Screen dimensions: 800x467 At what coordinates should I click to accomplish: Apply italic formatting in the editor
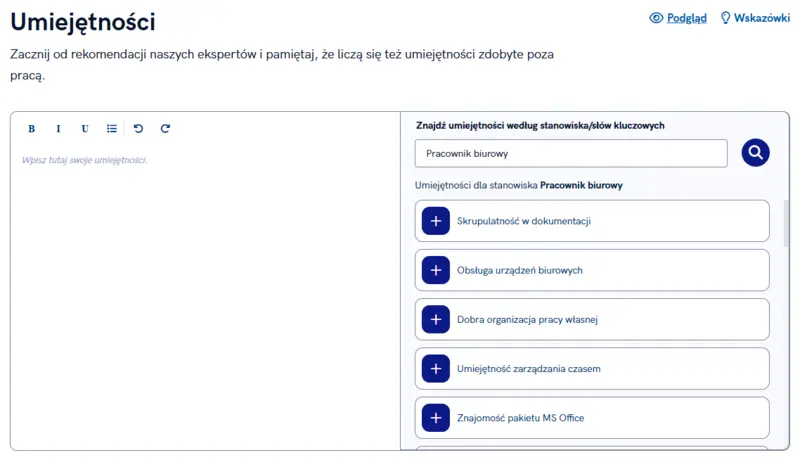coord(58,128)
